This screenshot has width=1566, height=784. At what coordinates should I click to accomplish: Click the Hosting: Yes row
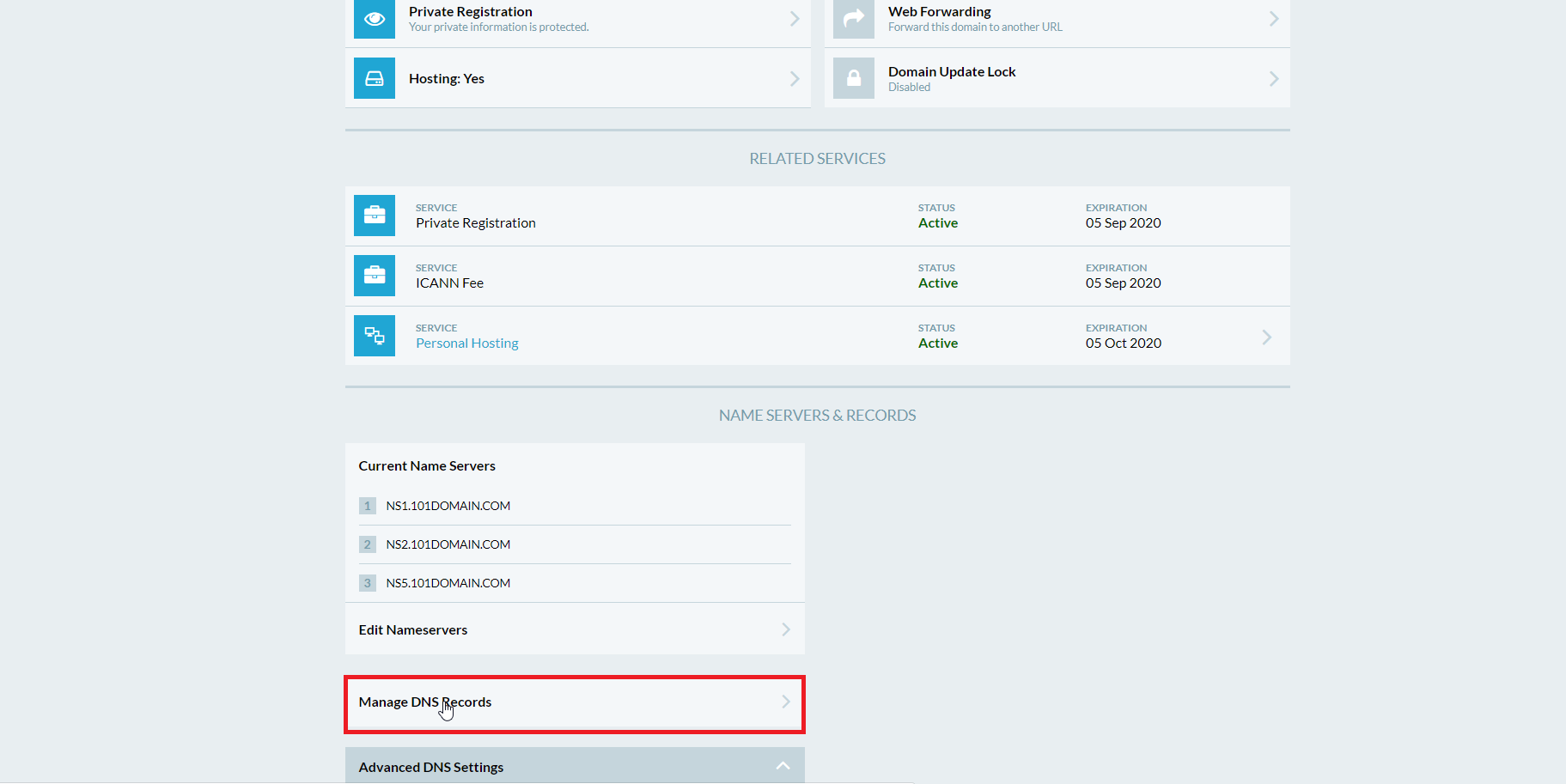(x=577, y=78)
